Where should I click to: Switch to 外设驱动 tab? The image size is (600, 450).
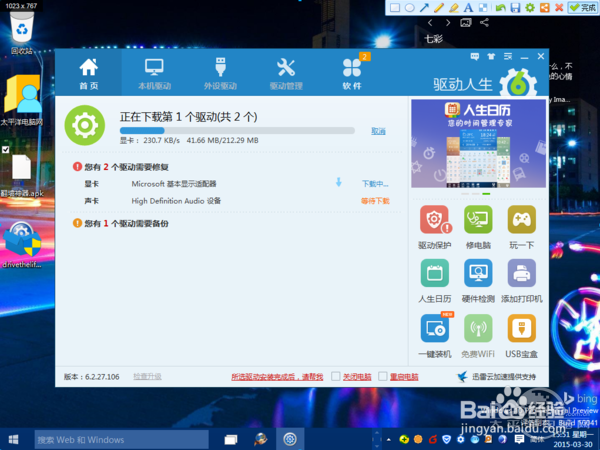click(x=220, y=74)
